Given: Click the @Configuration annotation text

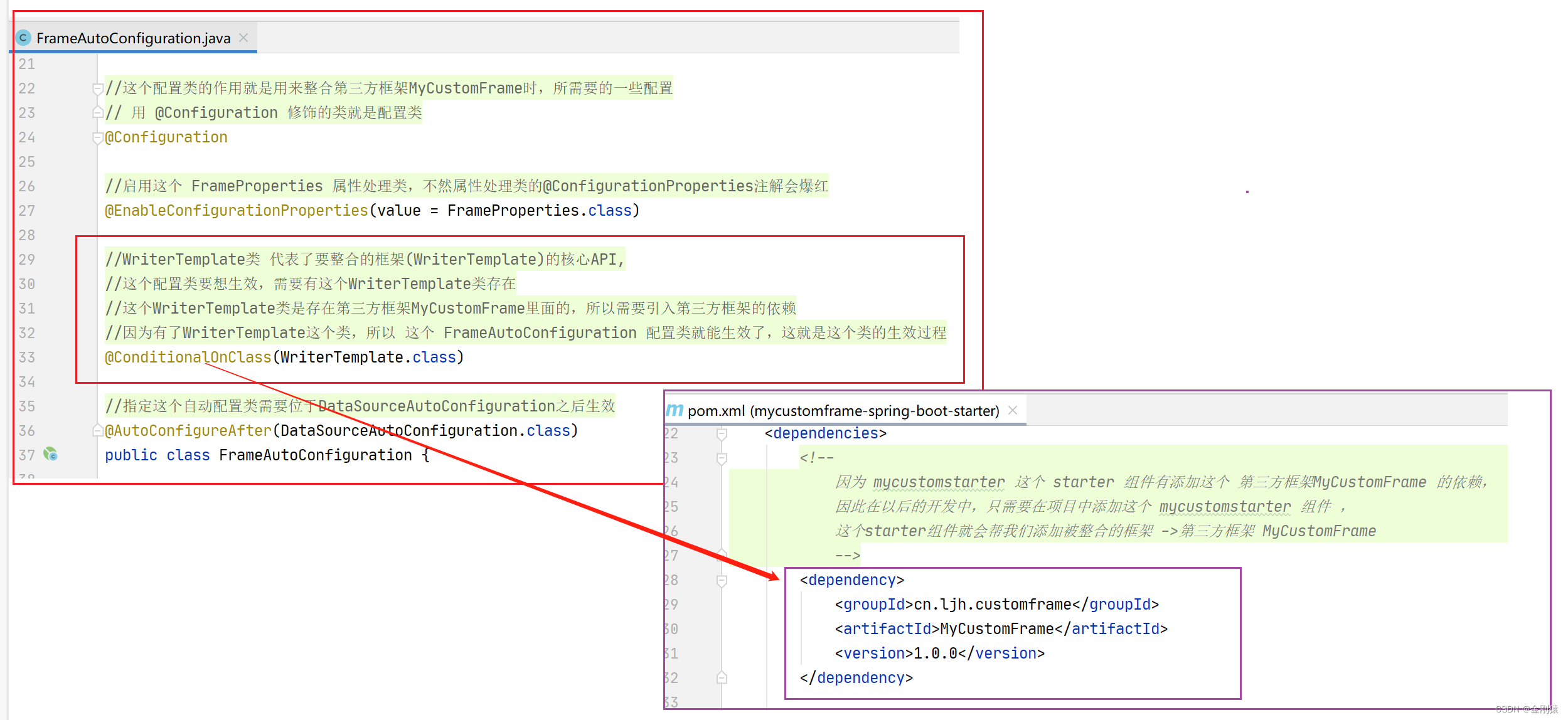Looking at the screenshot, I should pos(166,137).
